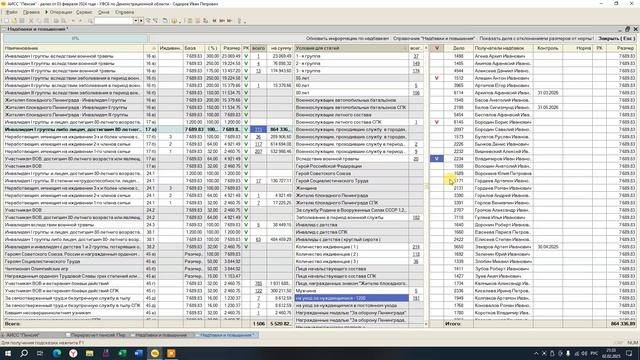640x360 pixels.
Task: Click the Cut scissors toolbar icon
Action: coord(31,20)
